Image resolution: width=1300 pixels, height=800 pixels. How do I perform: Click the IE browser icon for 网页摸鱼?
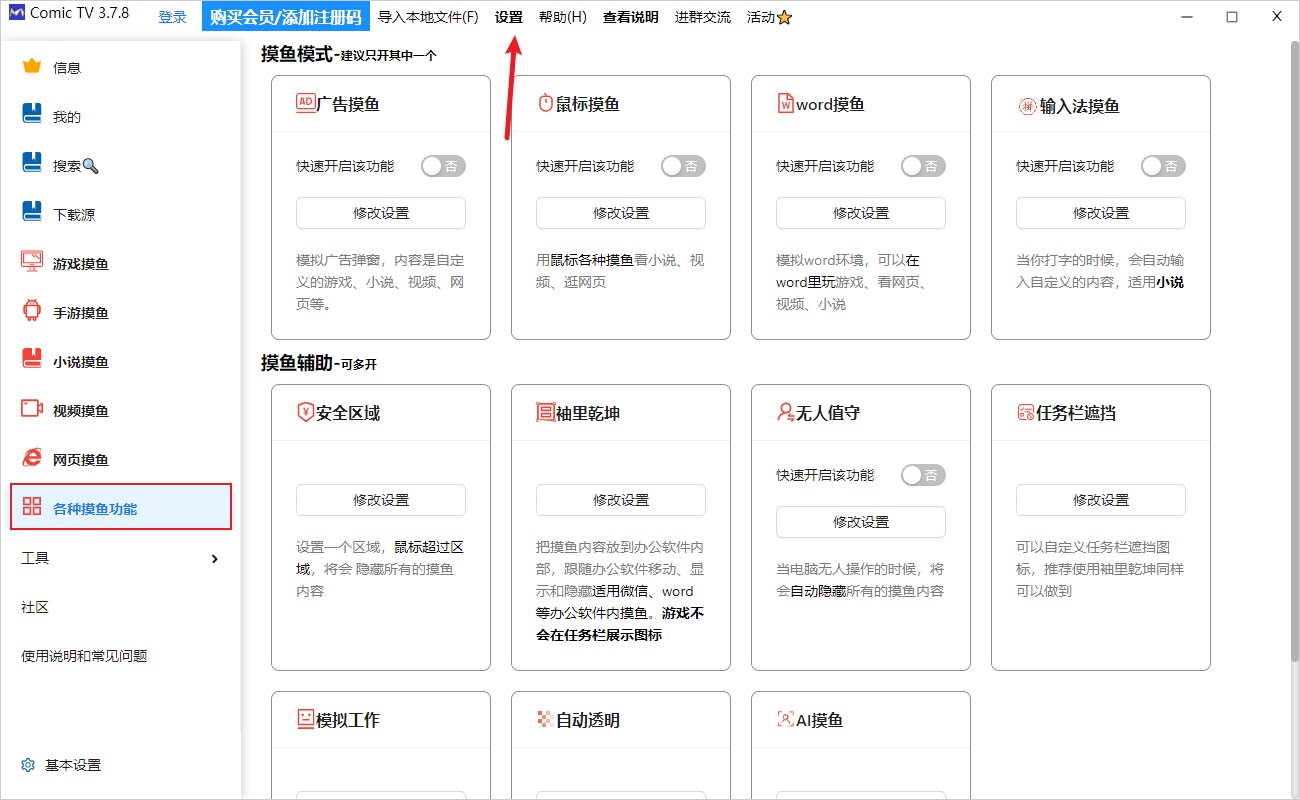(32, 459)
